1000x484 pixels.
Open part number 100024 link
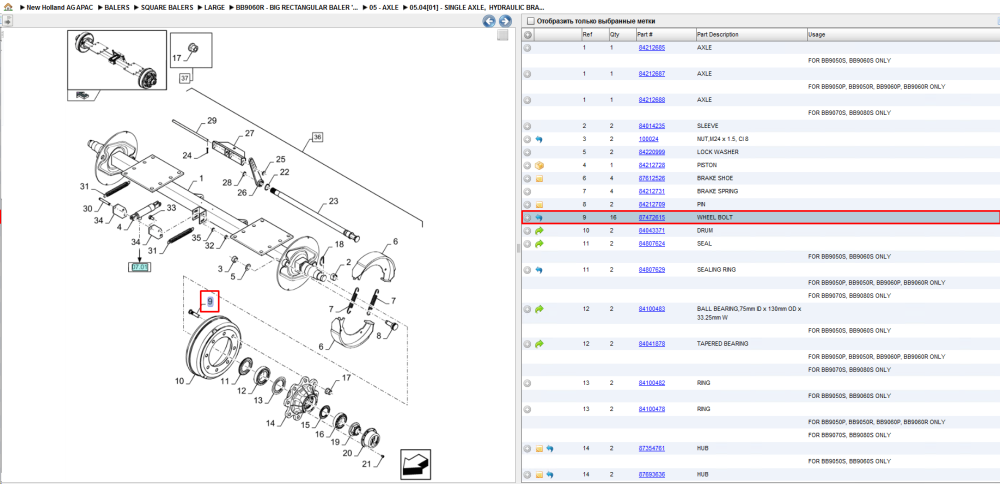coord(649,139)
